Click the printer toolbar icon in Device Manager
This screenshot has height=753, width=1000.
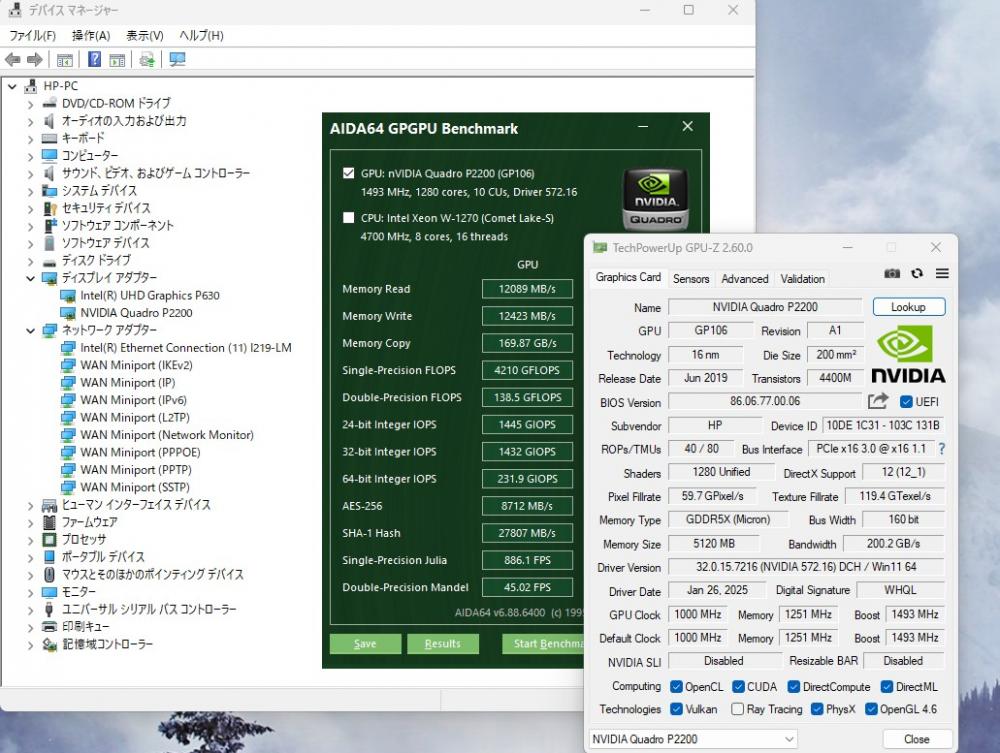tap(147, 60)
